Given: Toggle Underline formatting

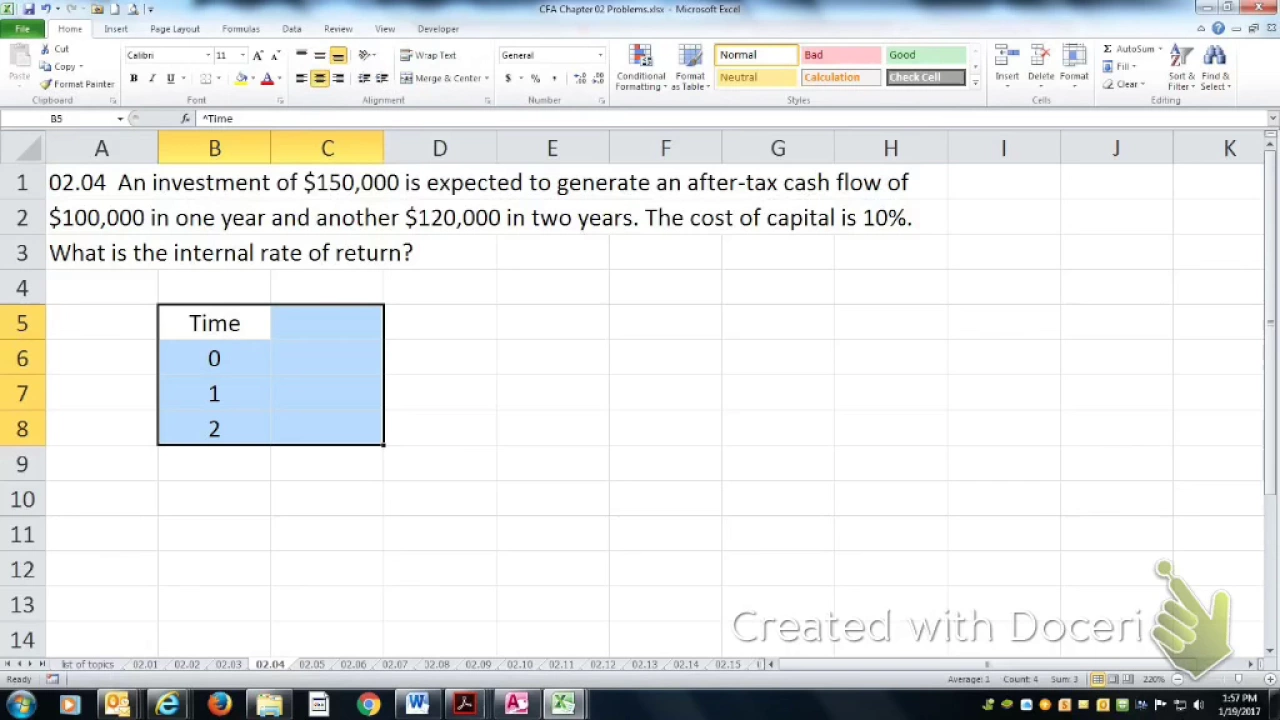Looking at the screenshot, I should coord(170,78).
